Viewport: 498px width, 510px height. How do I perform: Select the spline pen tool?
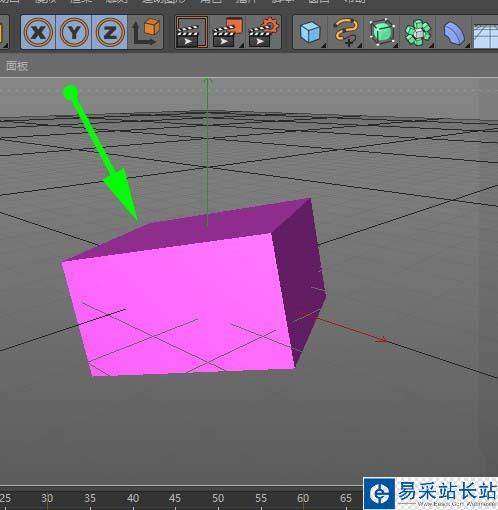[x=347, y=32]
